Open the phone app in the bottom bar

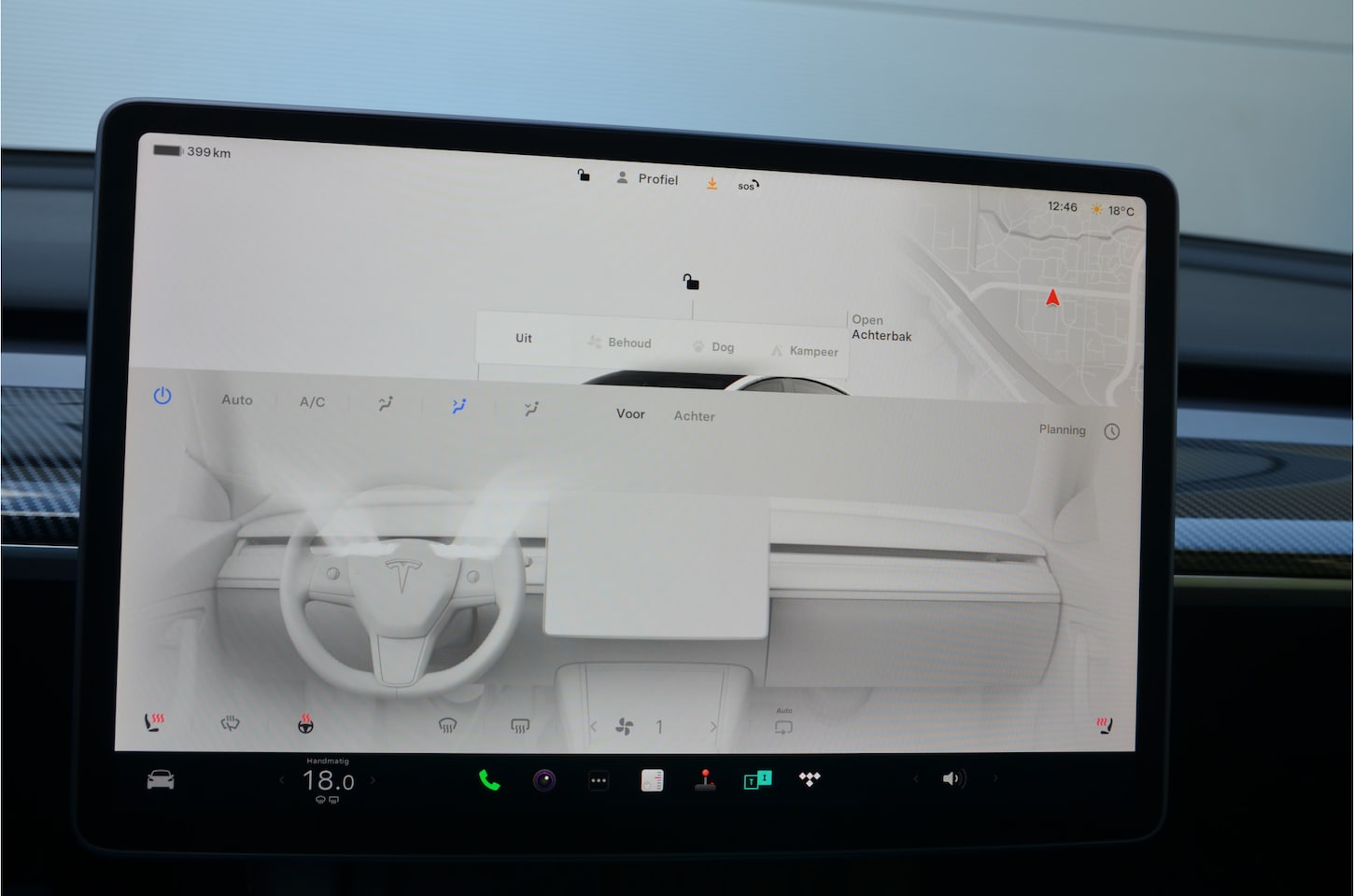[x=489, y=780]
